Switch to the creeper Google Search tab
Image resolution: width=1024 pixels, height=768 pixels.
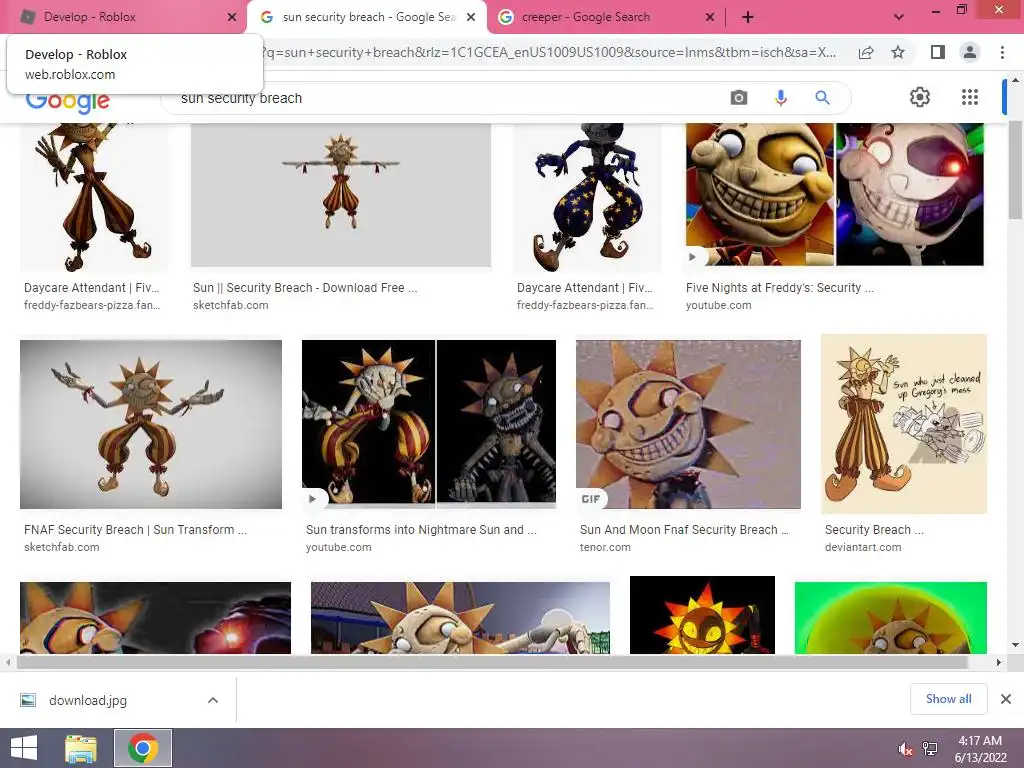606,18
